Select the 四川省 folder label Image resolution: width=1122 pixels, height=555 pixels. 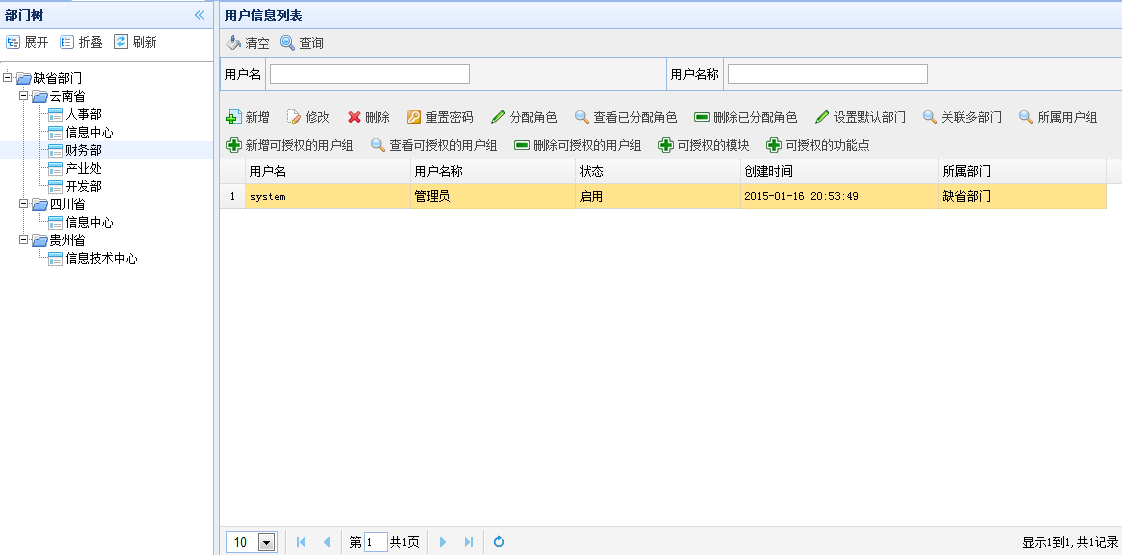pos(67,204)
